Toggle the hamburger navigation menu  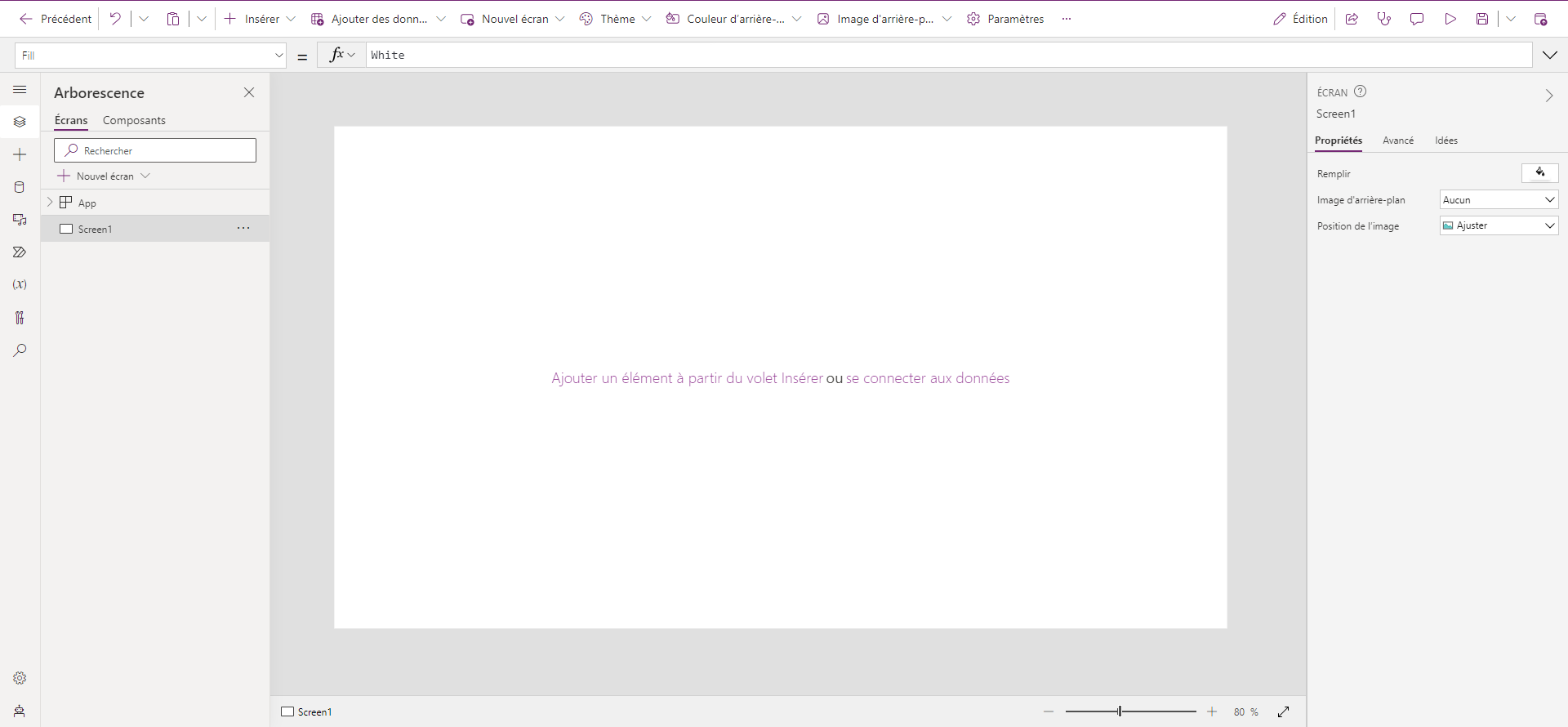click(20, 89)
